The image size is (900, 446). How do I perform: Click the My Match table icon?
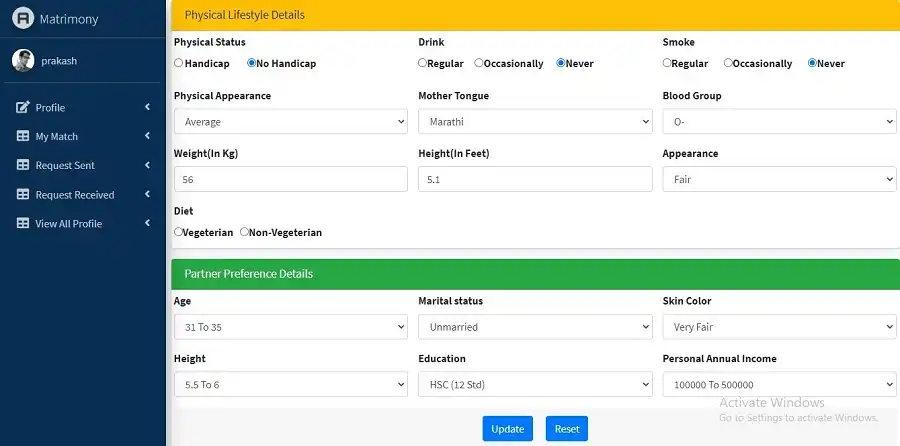(x=23, y=137)
